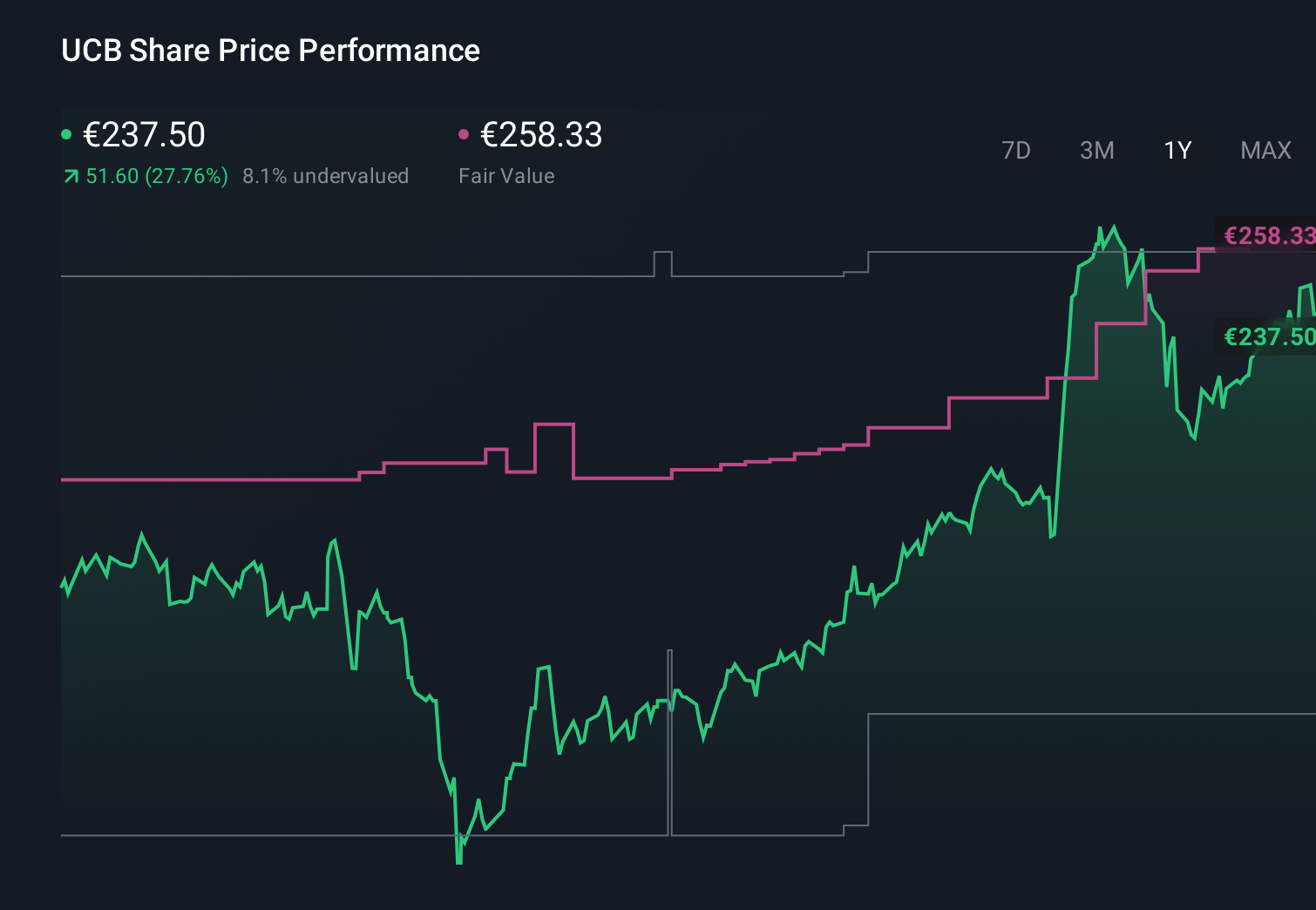Image resolution: width=1316 pixels, height=910 pixels.
Task: Click the green share price legend dot
Action: pyautogui.click(x=66, y=134)
